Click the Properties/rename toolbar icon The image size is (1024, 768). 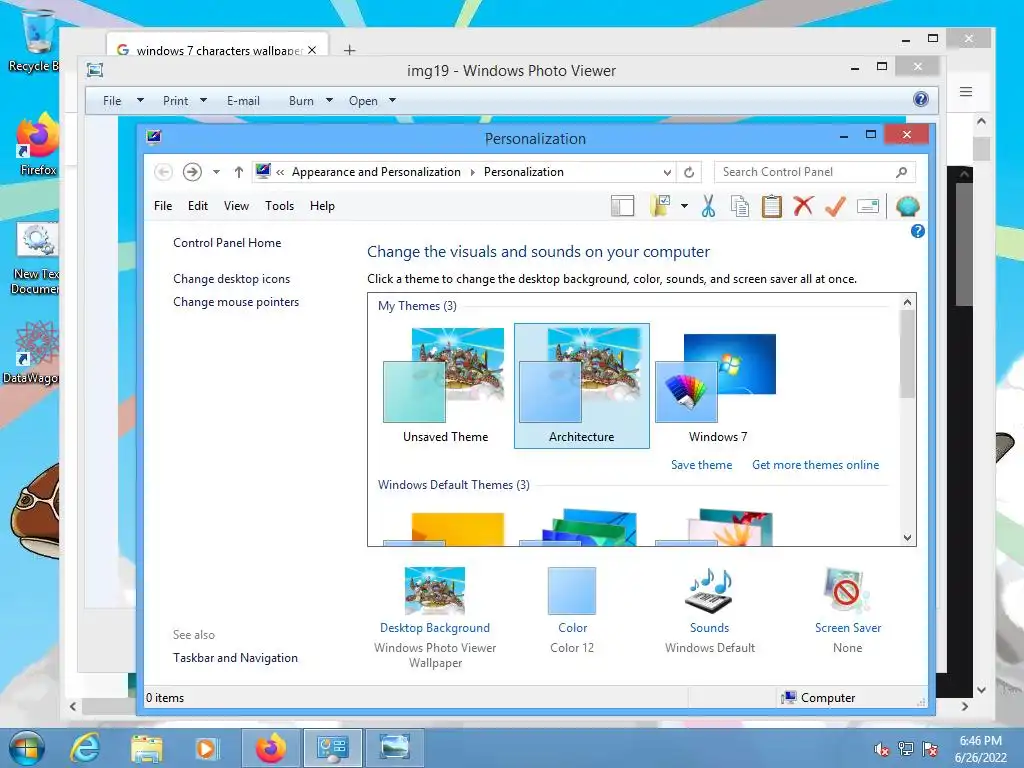pos(867,206)
